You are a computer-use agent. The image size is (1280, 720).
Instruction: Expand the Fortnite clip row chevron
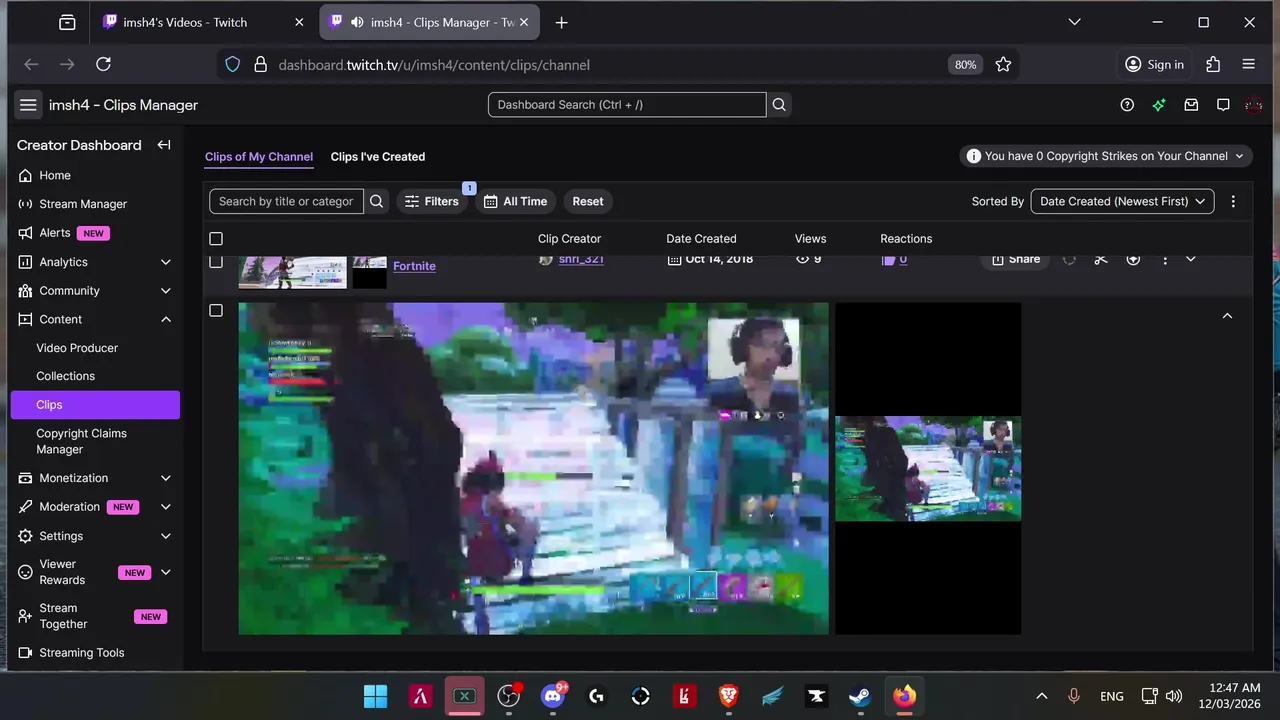[1190, 260]
